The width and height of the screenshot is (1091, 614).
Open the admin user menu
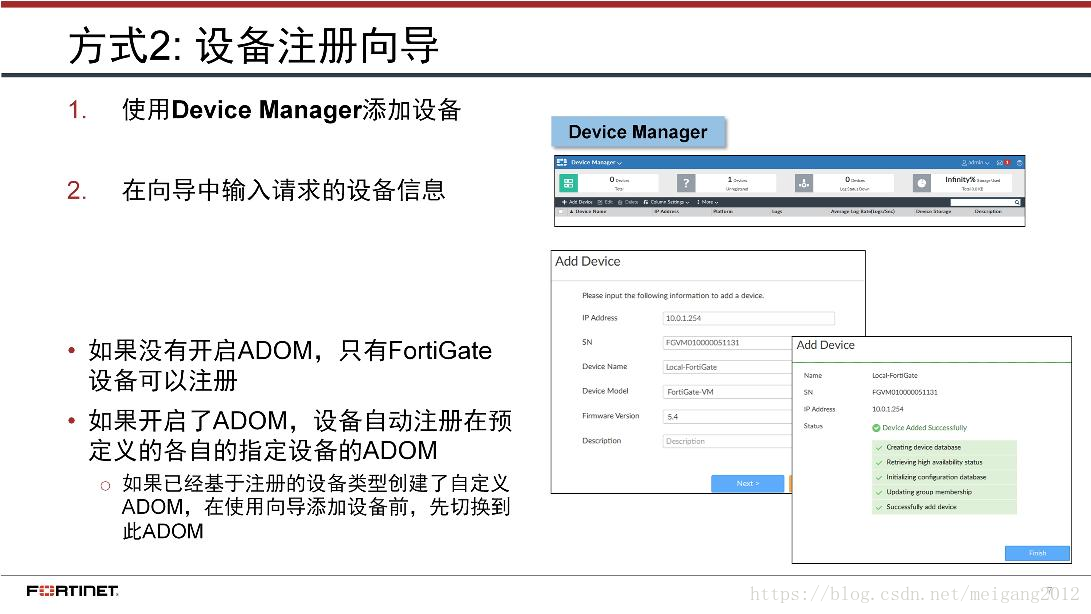pyautogui.click(x=975, y=163)
